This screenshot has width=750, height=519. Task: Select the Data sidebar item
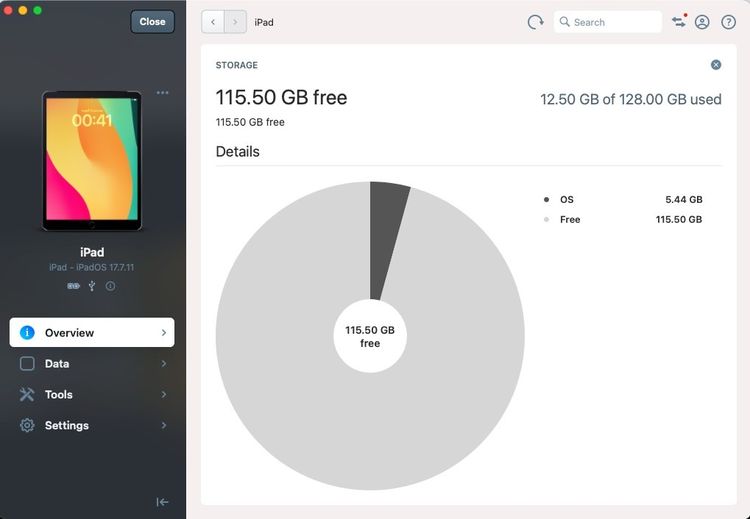coord(92,364)
